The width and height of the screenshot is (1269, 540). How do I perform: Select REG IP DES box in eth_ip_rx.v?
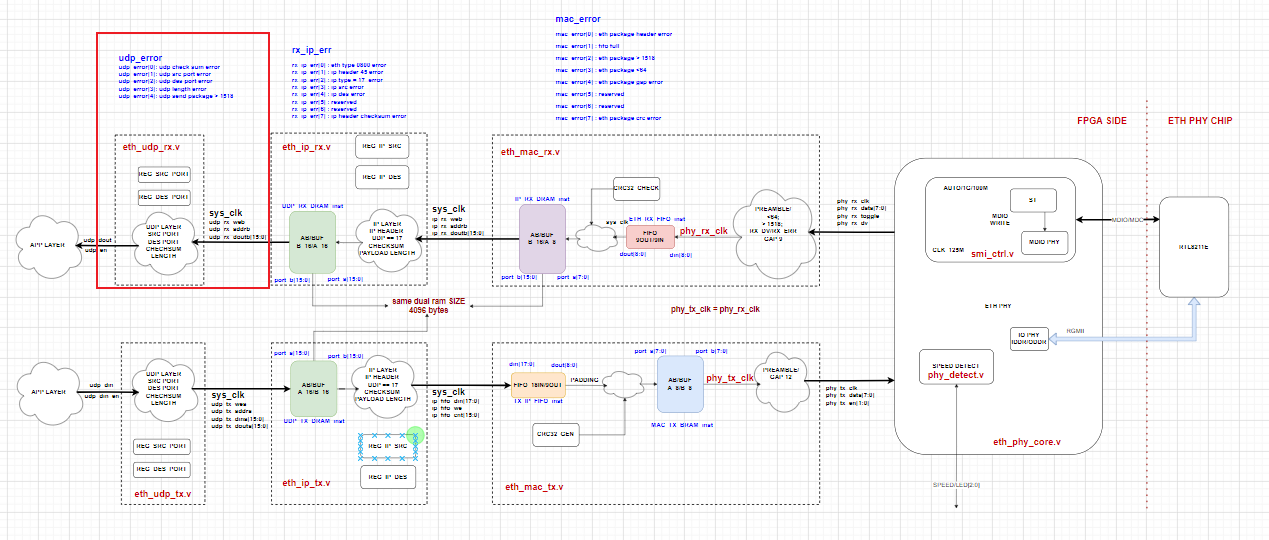[x=380, y=177]
